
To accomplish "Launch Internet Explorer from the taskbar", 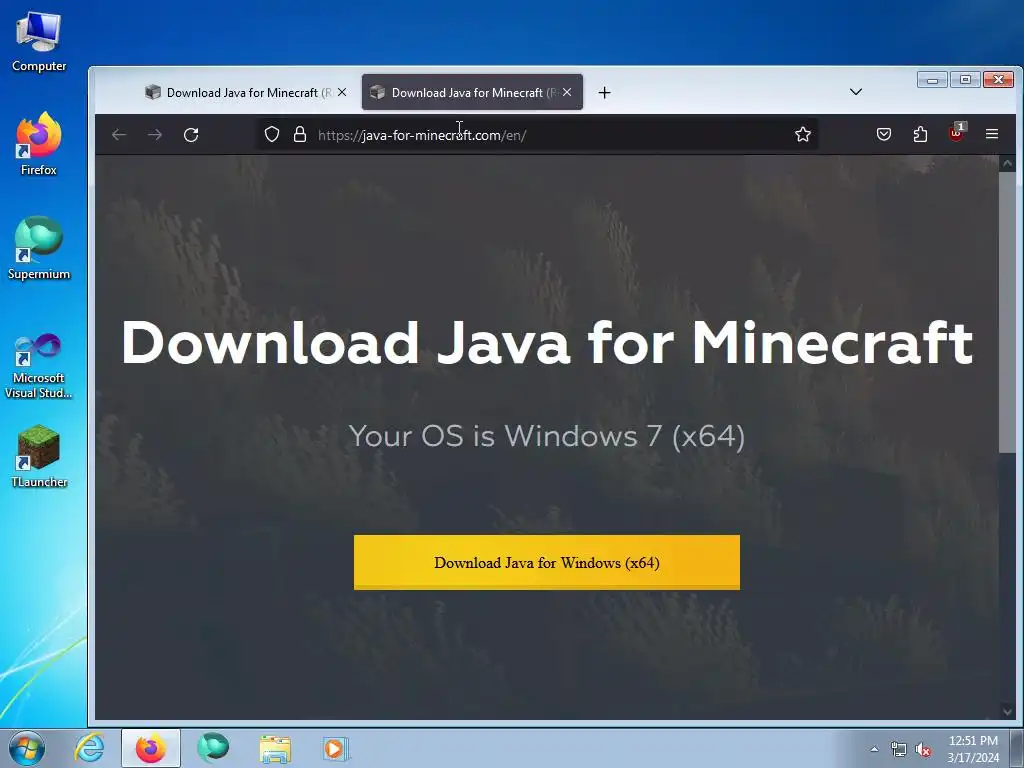I will click(89, 748).
